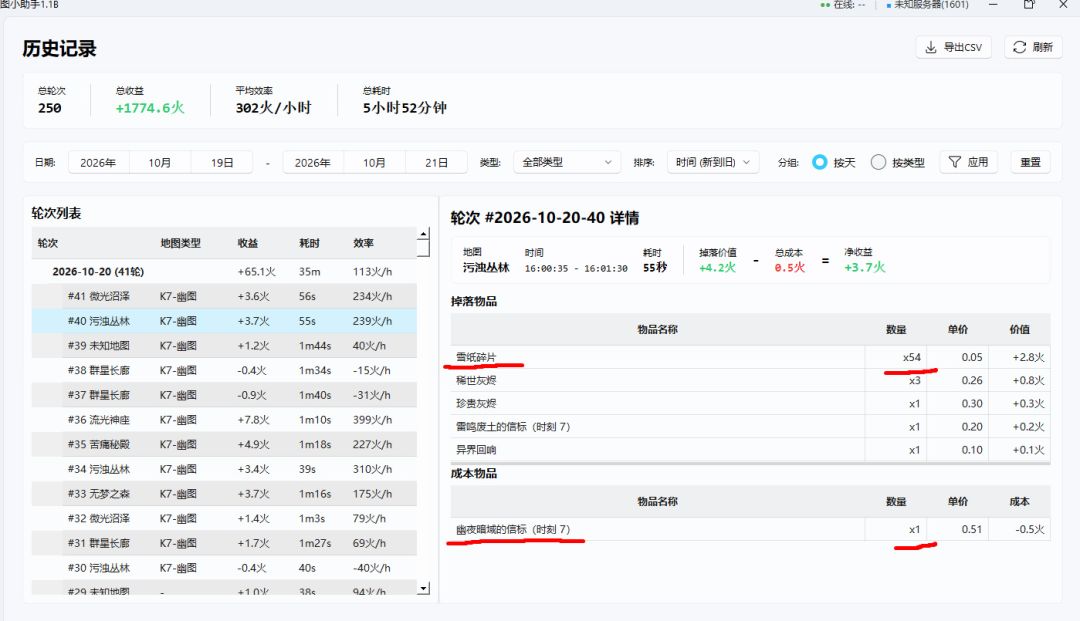Click the funnel filter icon on apply
Screen dimensions: 1080x621
(x=955, y=162)
